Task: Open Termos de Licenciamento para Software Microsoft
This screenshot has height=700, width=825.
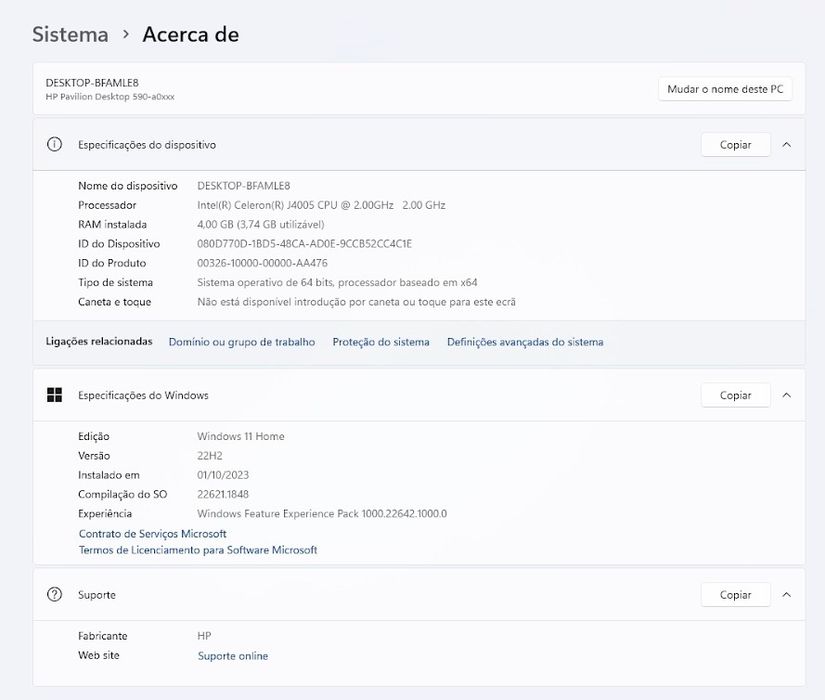Action: tap(198, 550)
